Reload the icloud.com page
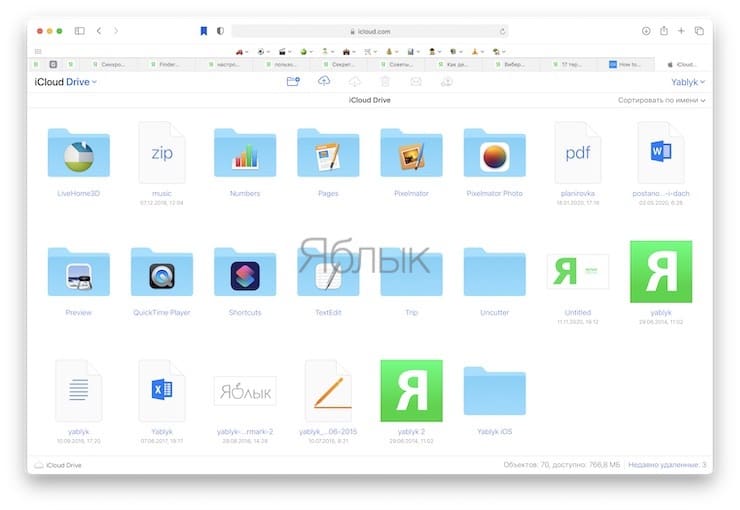740x510 pixels. coord(502,31)
